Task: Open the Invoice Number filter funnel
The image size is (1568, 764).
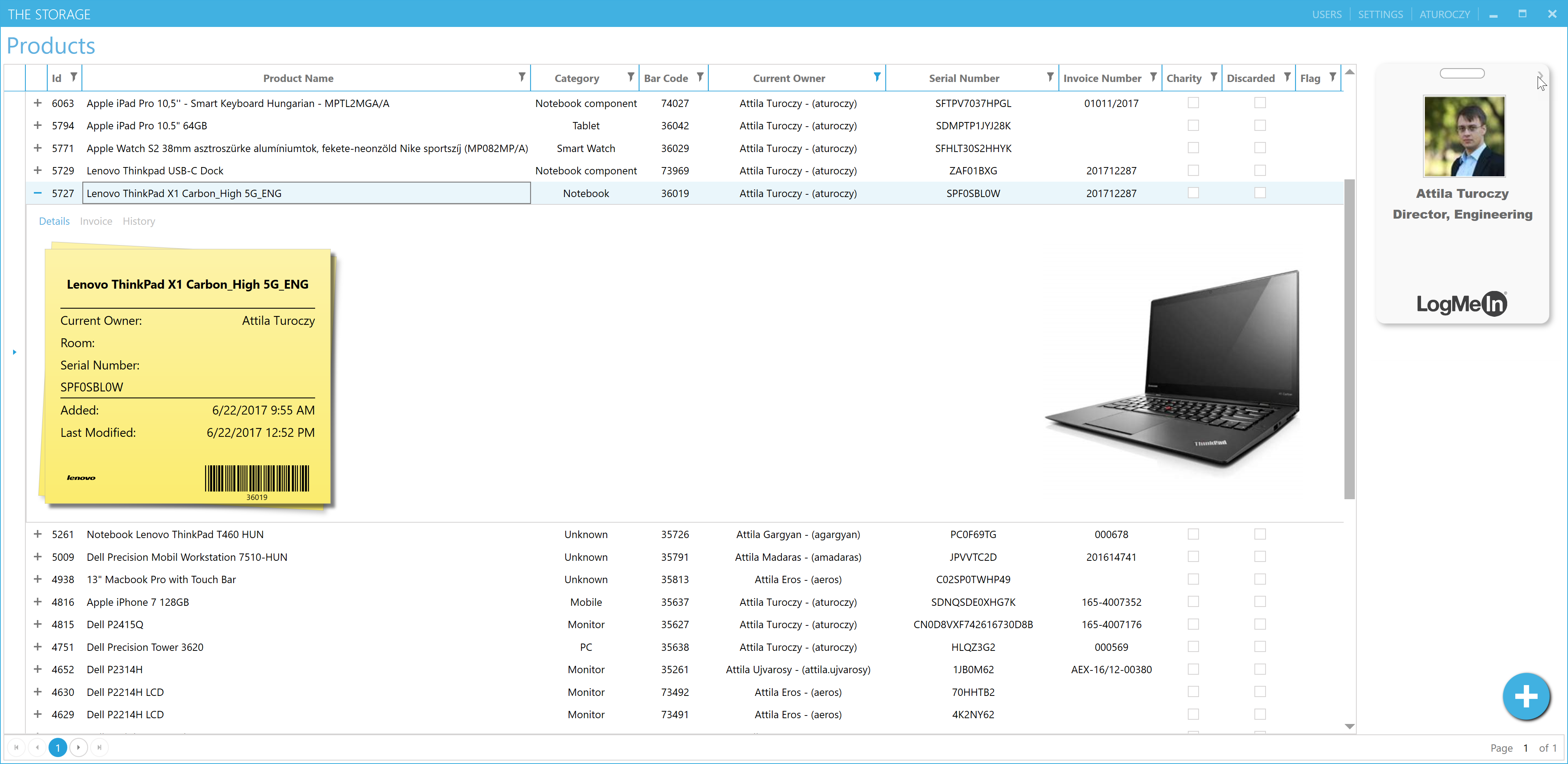Action: point(1153,77)
